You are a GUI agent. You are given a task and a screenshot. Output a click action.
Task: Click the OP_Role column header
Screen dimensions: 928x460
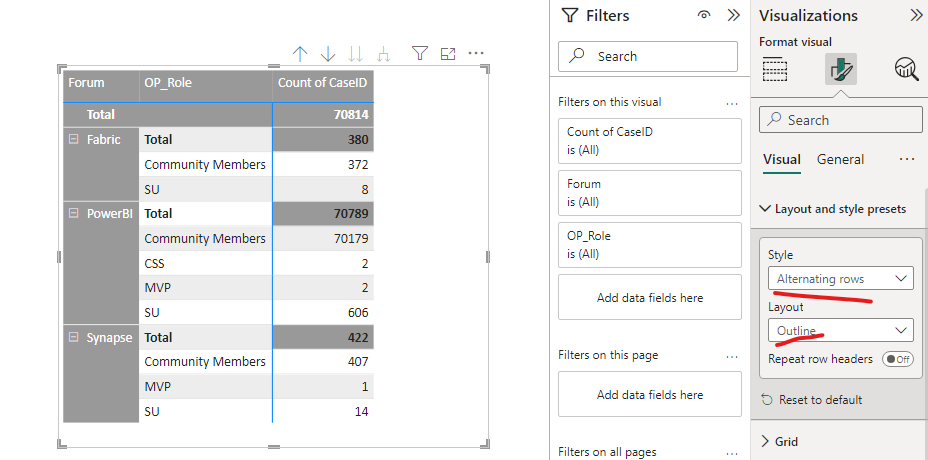tap(205, 86)
